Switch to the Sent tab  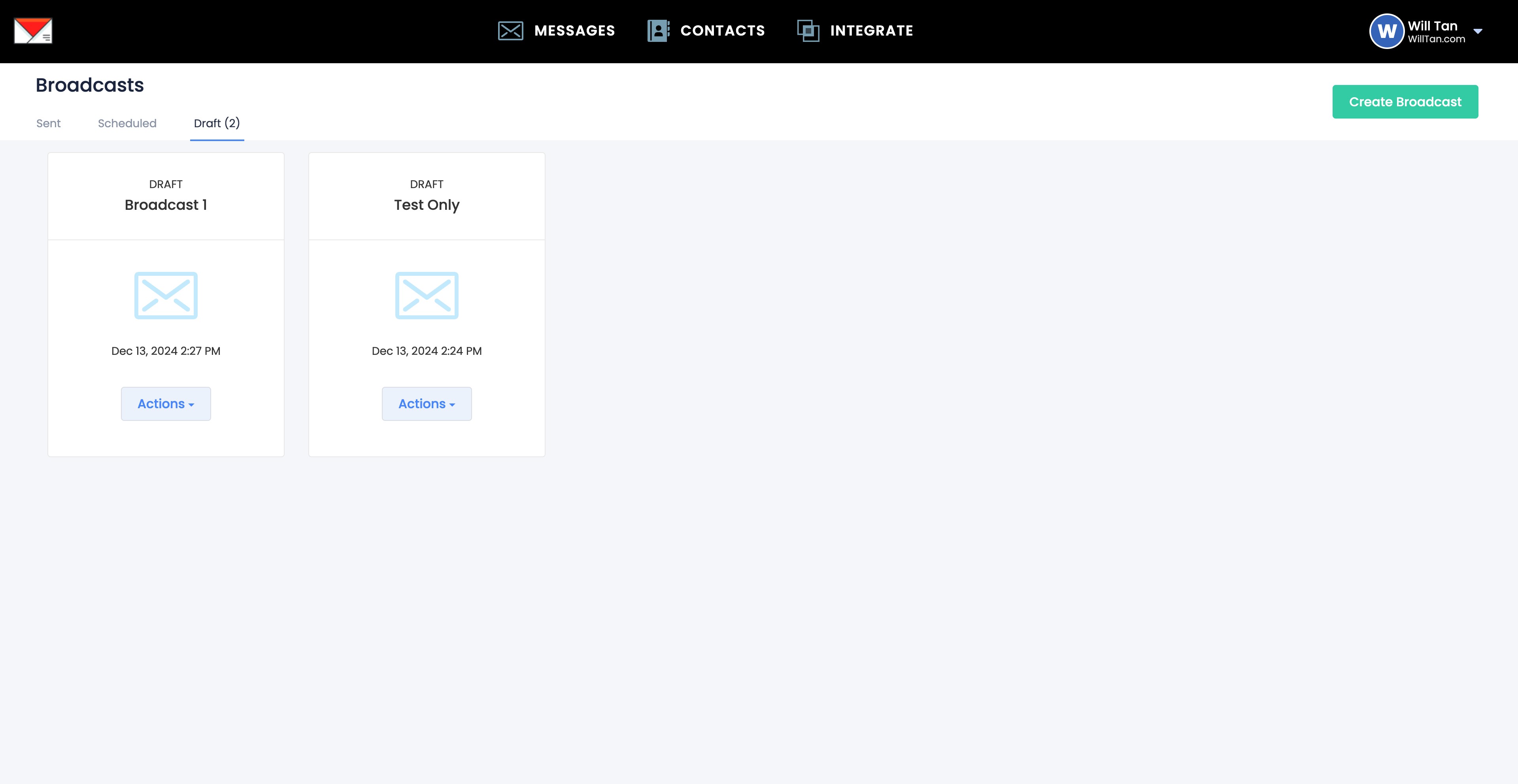coord(48,123)
